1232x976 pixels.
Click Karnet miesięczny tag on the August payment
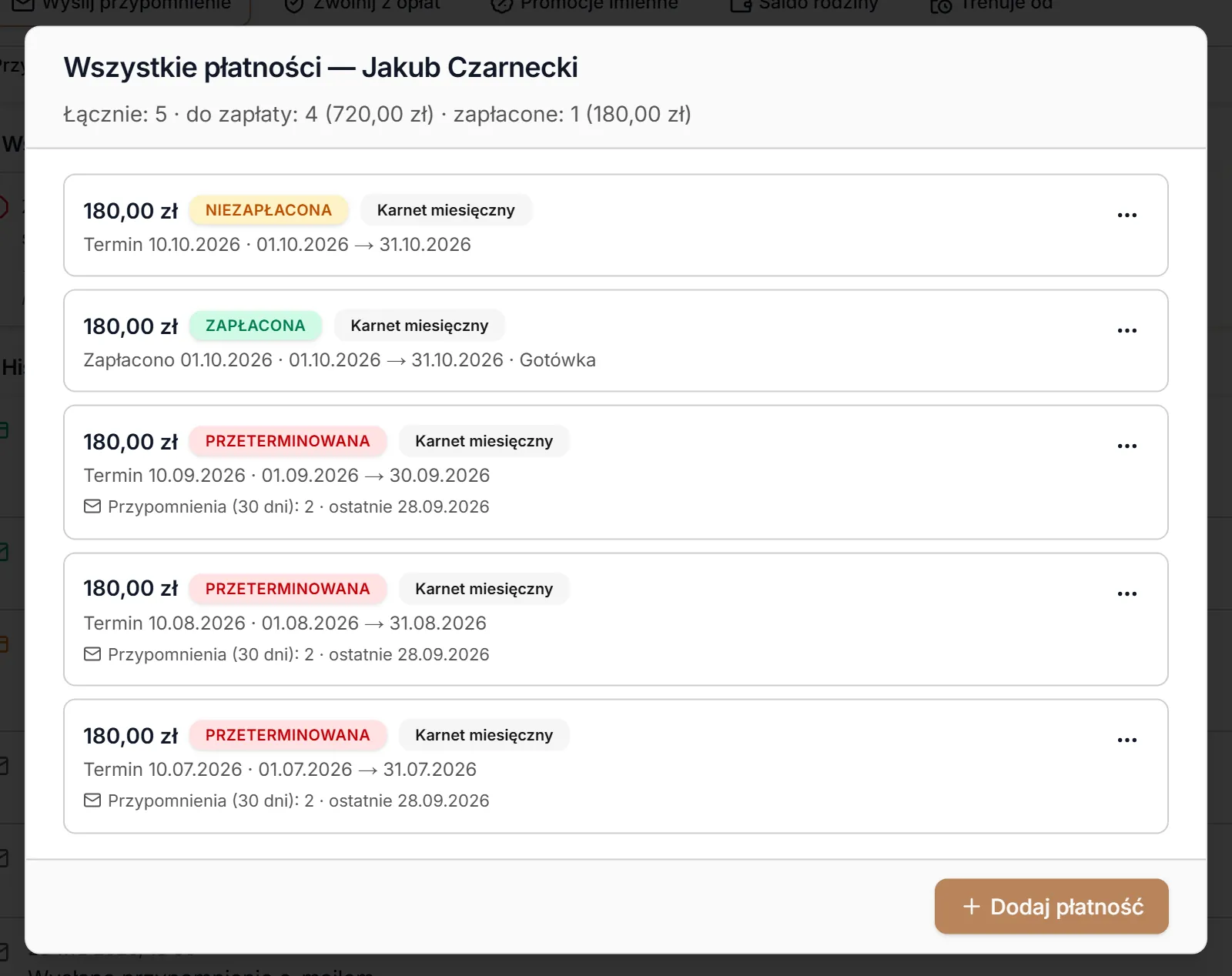point(484,589)
